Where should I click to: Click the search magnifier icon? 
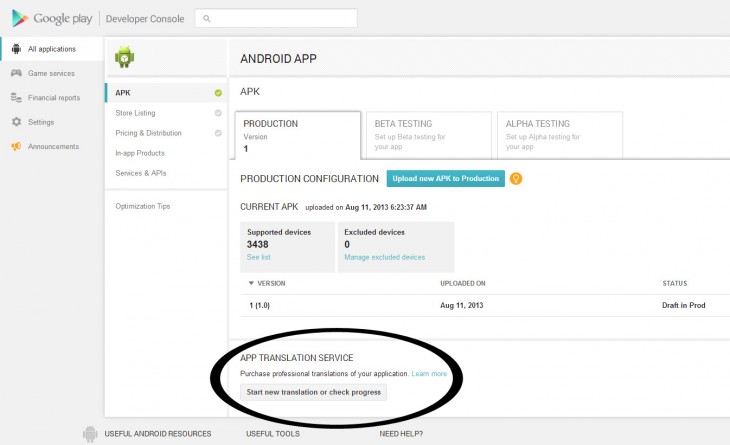[205, 18]
